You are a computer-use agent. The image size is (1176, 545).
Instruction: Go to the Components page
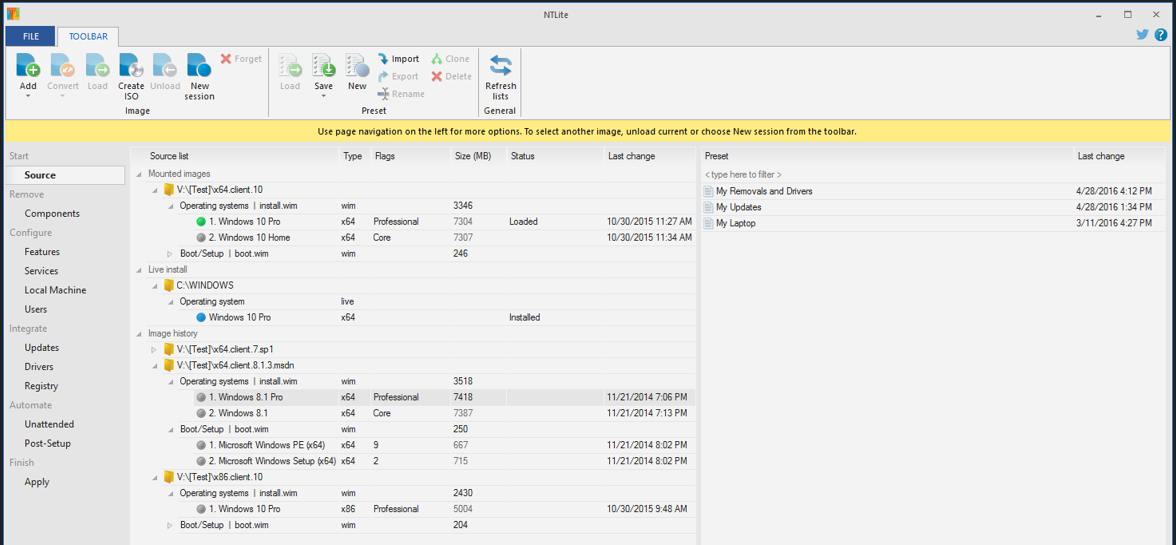coord(52,214)
